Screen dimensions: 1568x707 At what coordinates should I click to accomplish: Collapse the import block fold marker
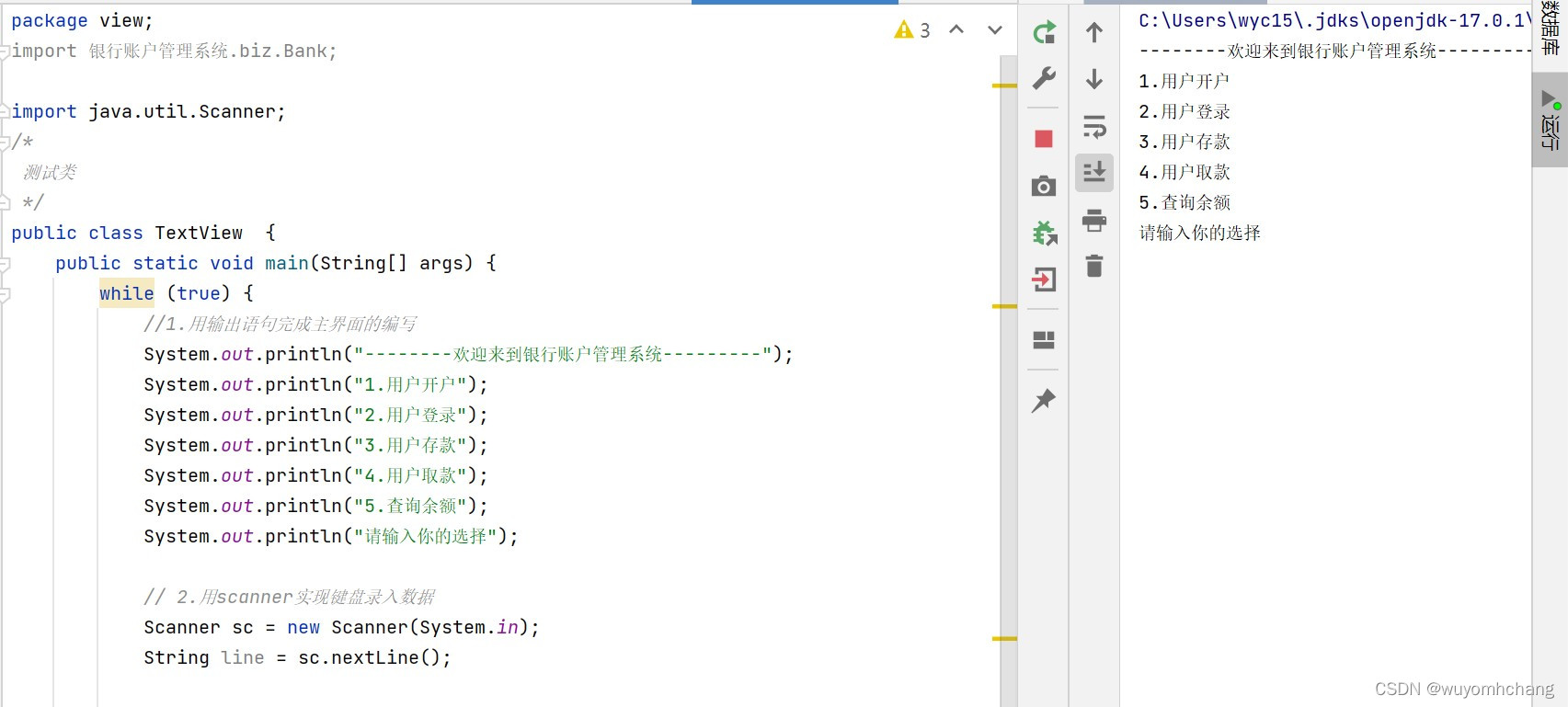tap(5, 51)
